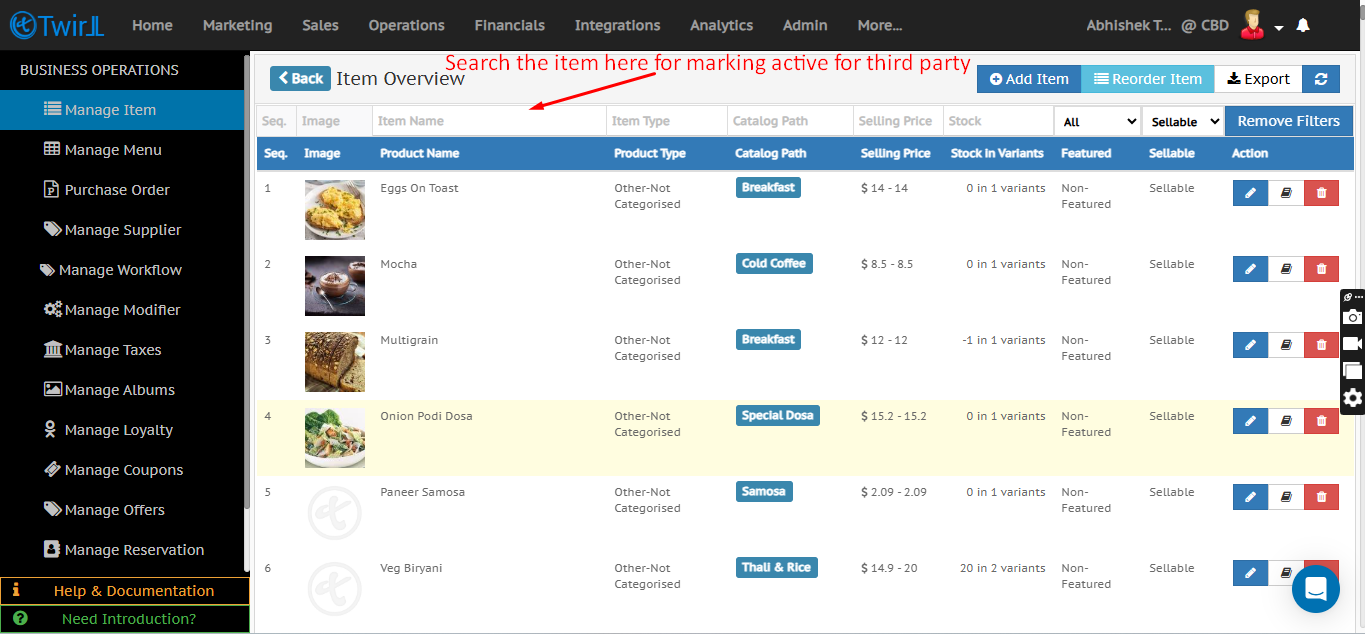The height and width of the screenshot is (634, 1365).
Task: Expand the "All" featured filter dropdown
Action: point(1098,121)
